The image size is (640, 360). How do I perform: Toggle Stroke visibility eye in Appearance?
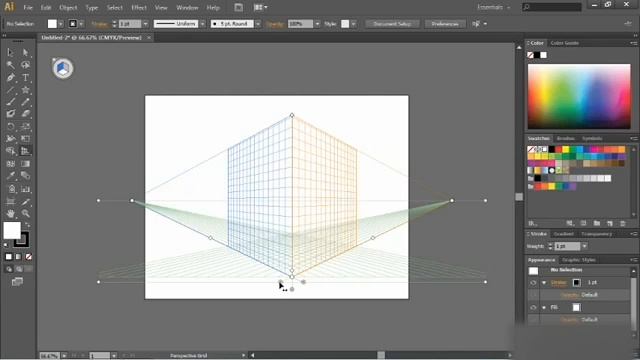(x=533, y=282)
